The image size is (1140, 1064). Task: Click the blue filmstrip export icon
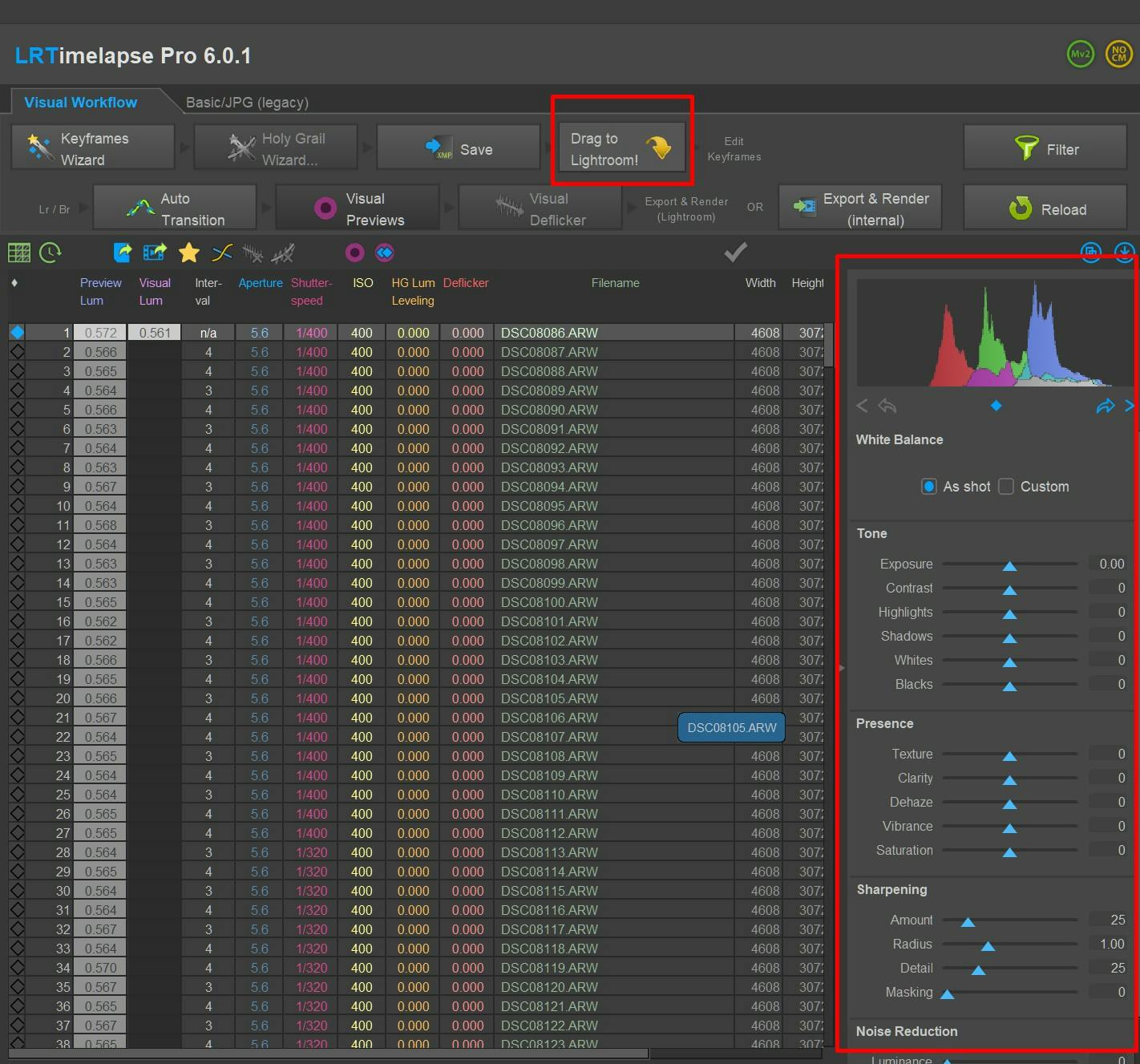[x=155, y=253]
